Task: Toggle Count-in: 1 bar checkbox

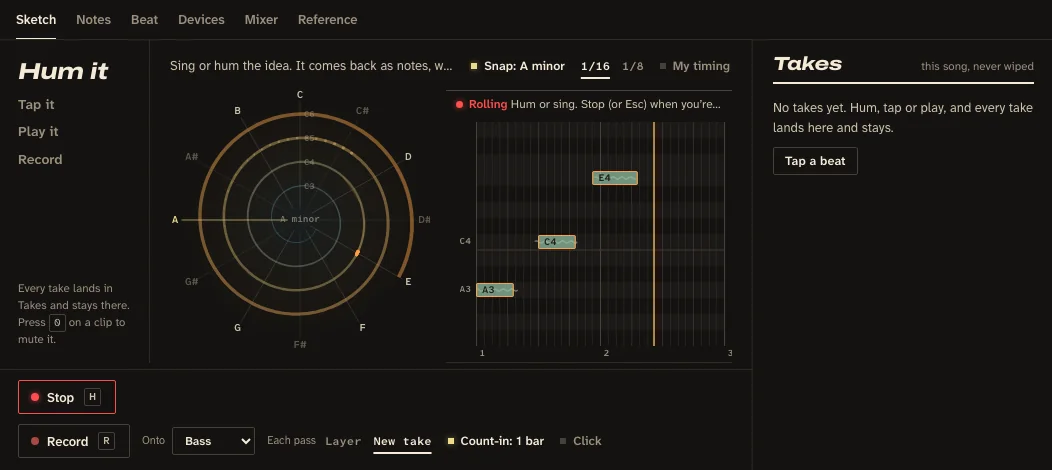Action: click(x=495, y=440)
